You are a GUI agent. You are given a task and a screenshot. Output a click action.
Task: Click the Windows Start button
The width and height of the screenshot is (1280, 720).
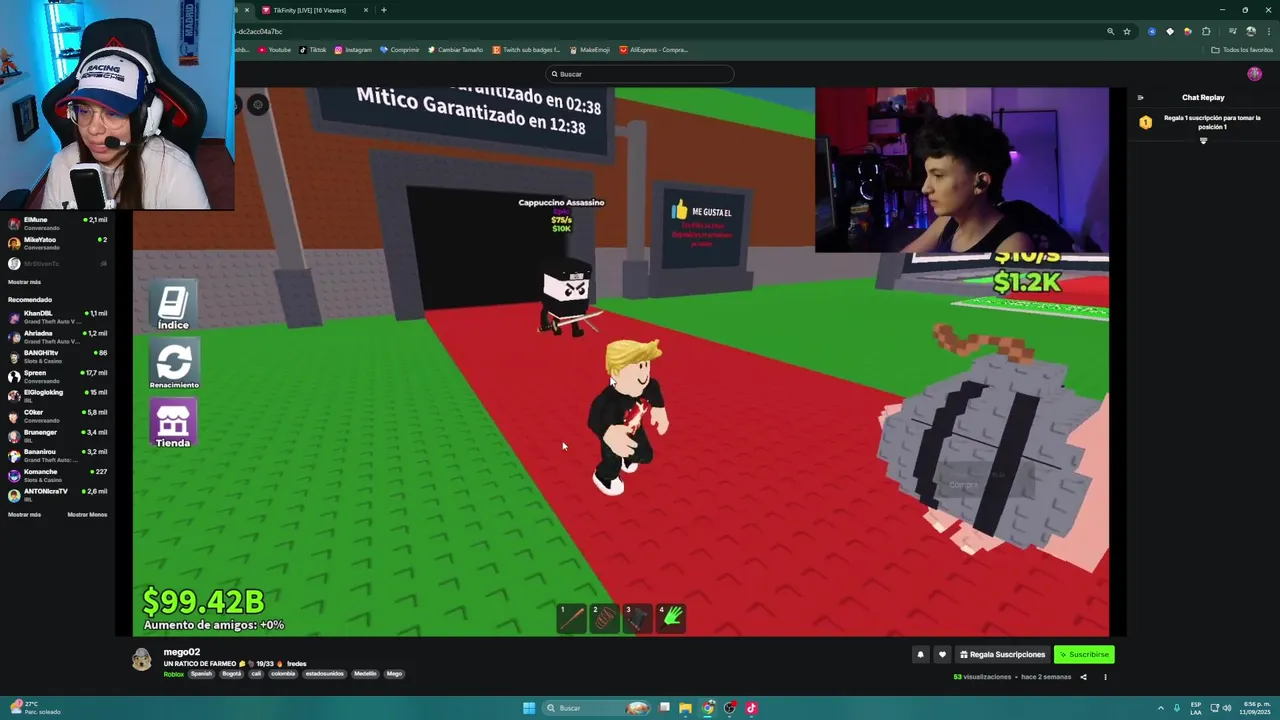click(529, 708)
